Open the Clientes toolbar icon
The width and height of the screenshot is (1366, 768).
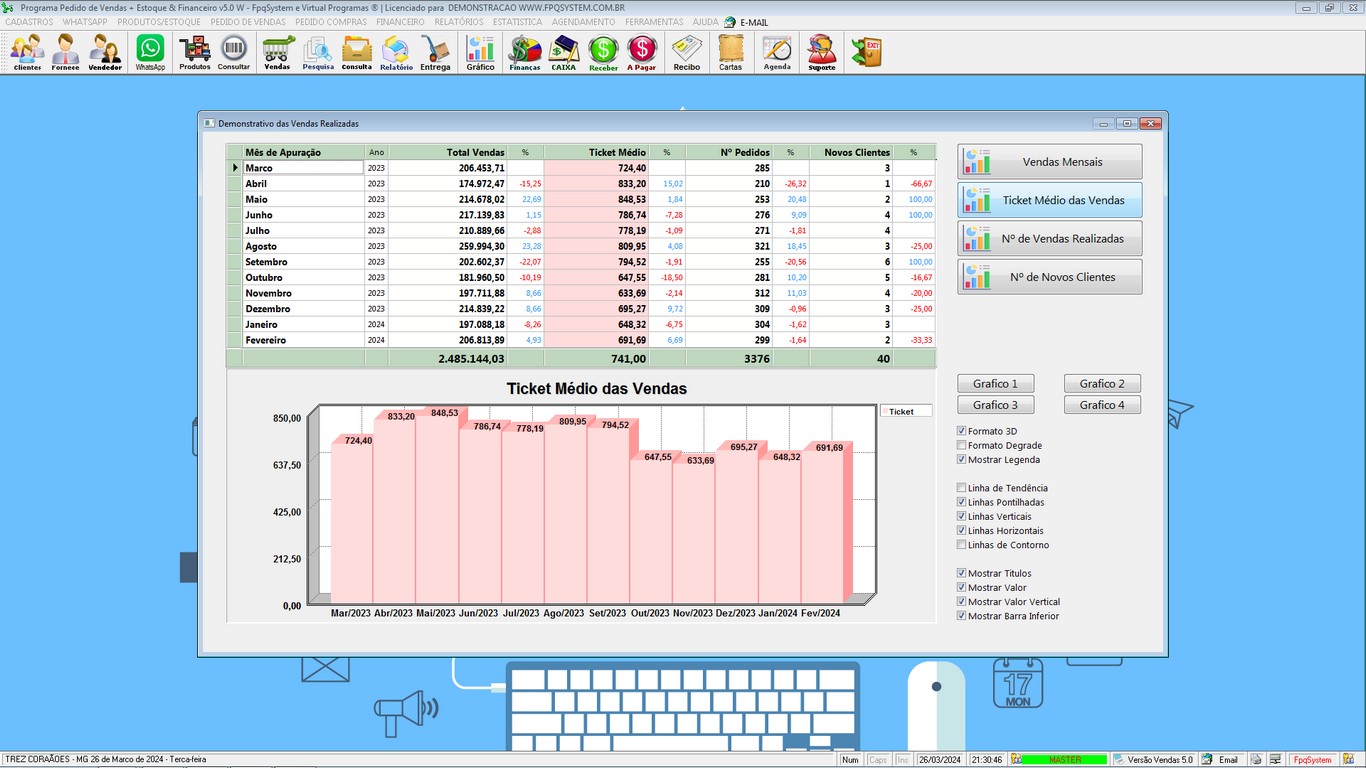point(28,52)
